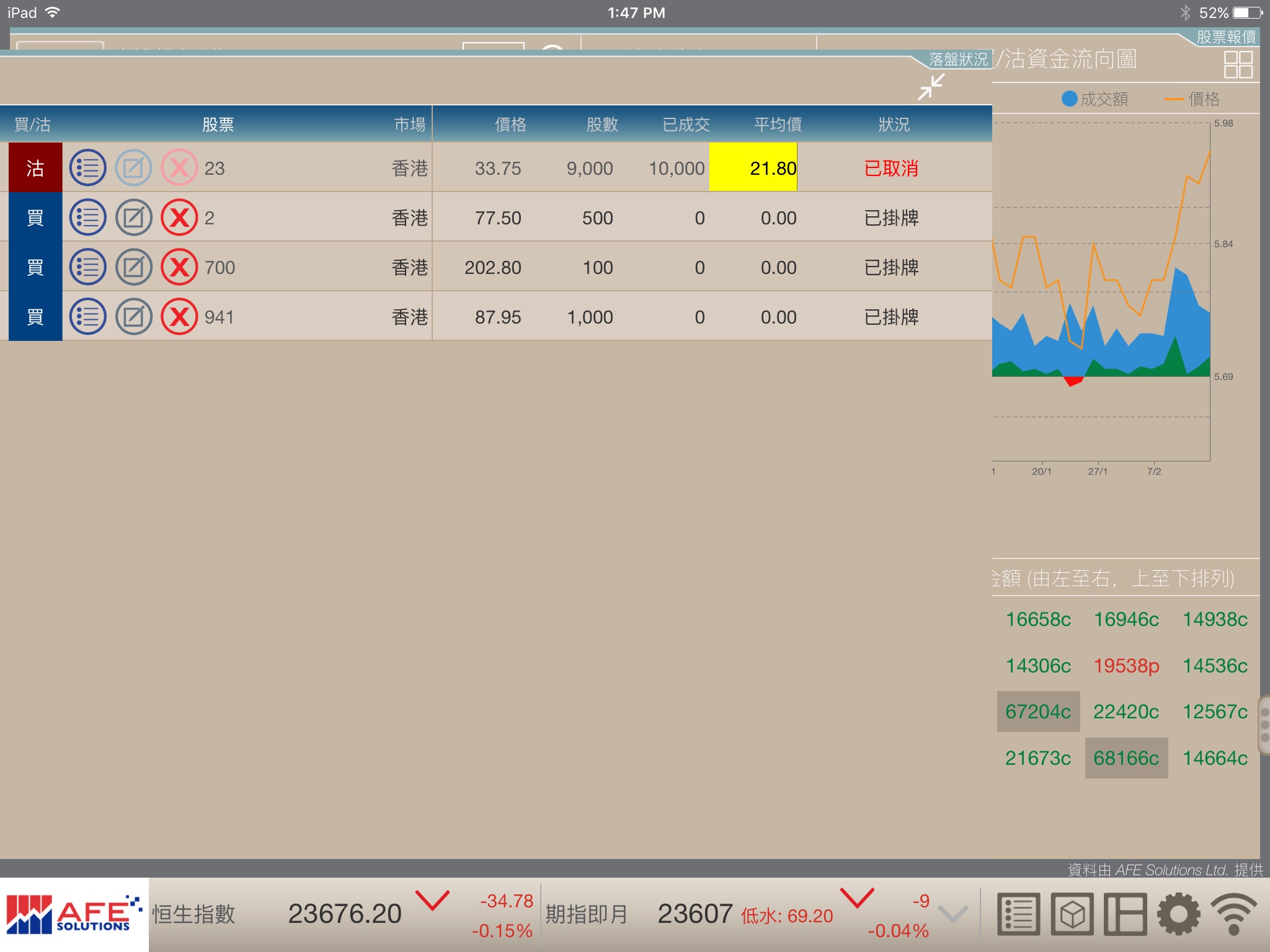Viewport: 1270px width, 952px height.
Task: Open order details for stock 941
Action: [x=87, y=317]
